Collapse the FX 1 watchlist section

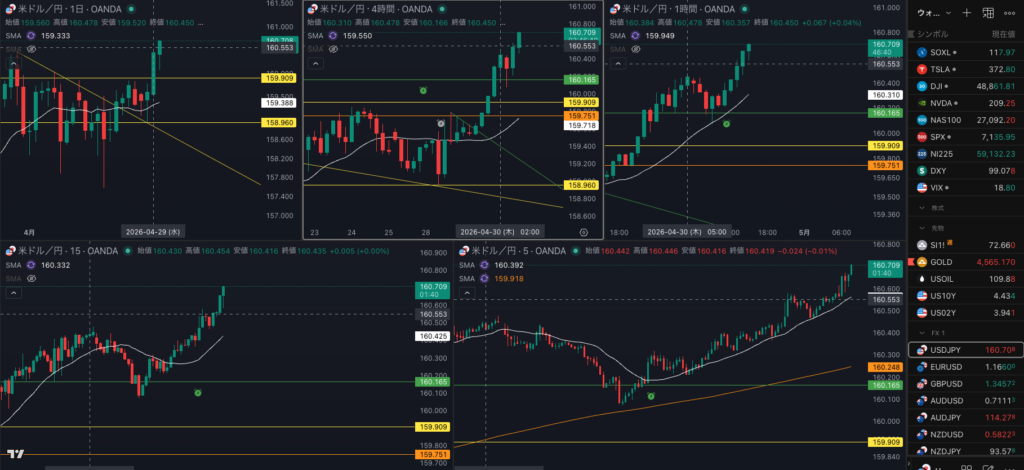[921, 332]
